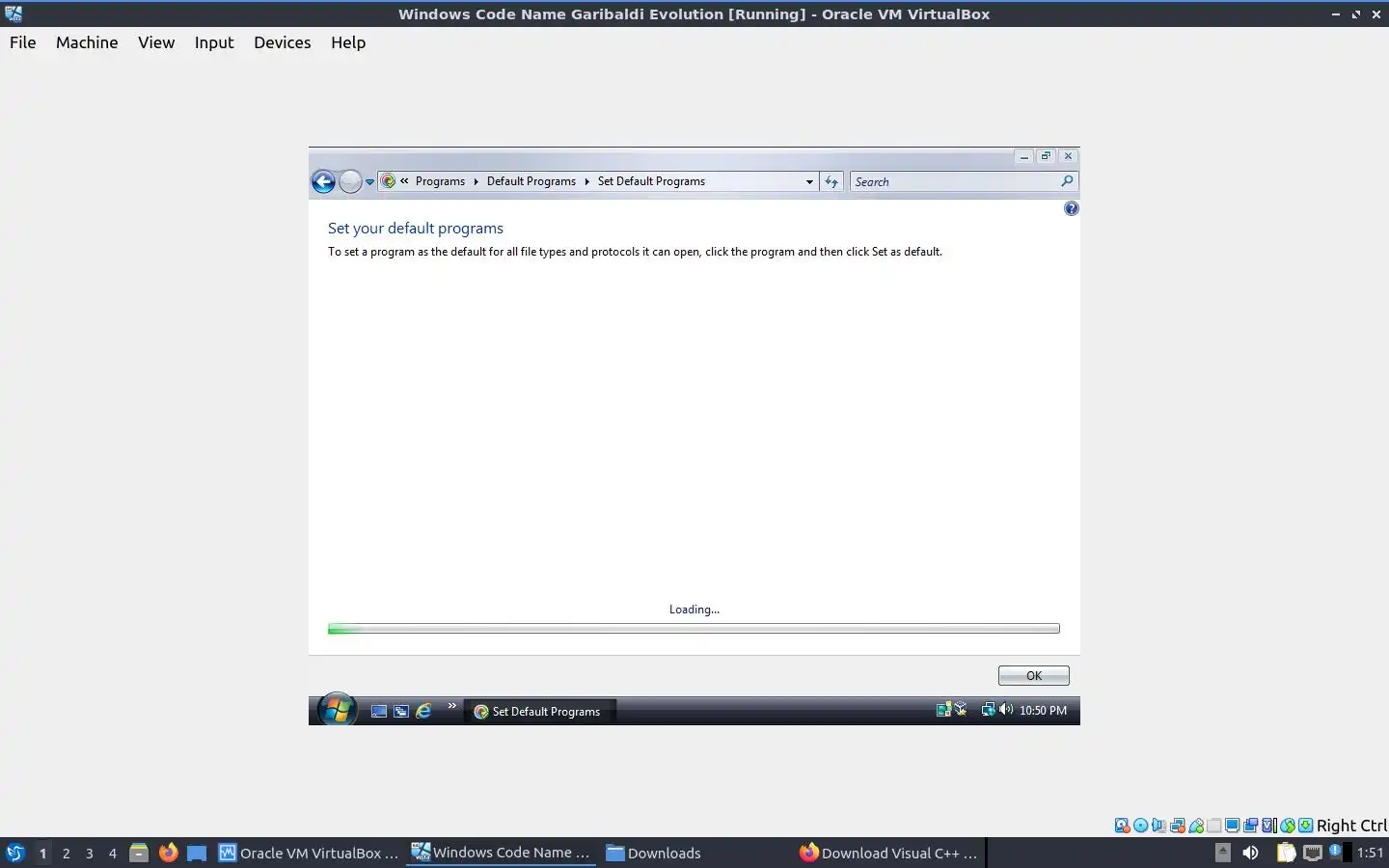Image resolution: width=1389 pixels, height=868 pixels.
Task: Click VirtualBox optical disk indicator
Action: click(x=1140, y=826)
